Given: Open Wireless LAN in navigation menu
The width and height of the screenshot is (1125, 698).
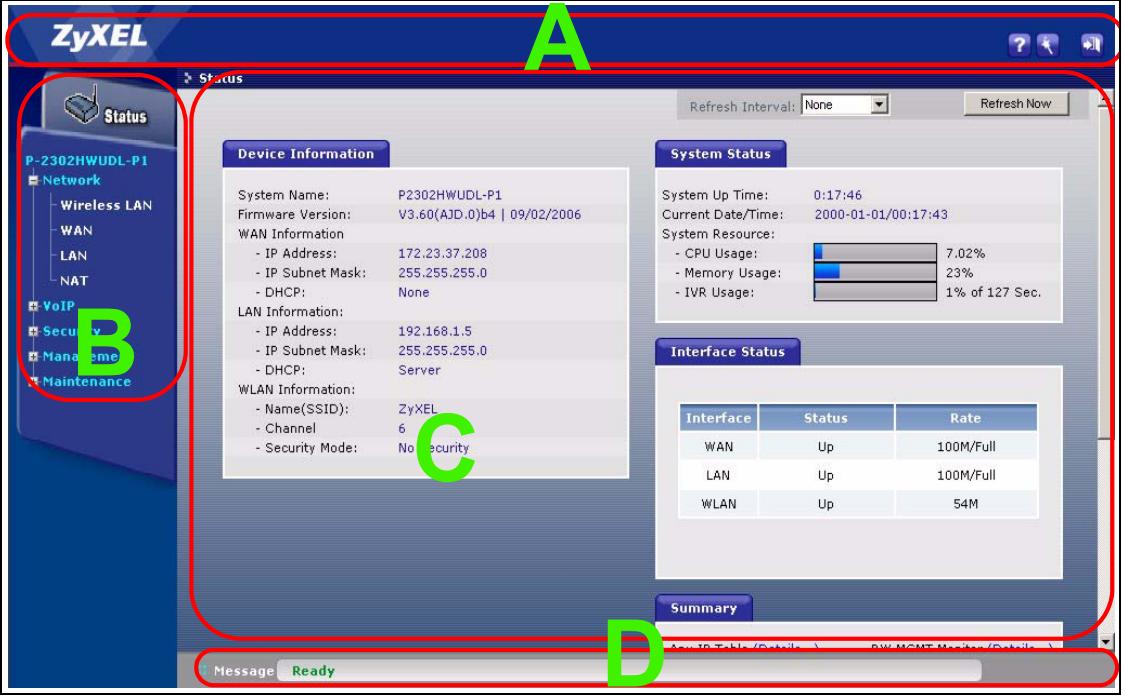Looking at the screenshot, I should point(106,205).
